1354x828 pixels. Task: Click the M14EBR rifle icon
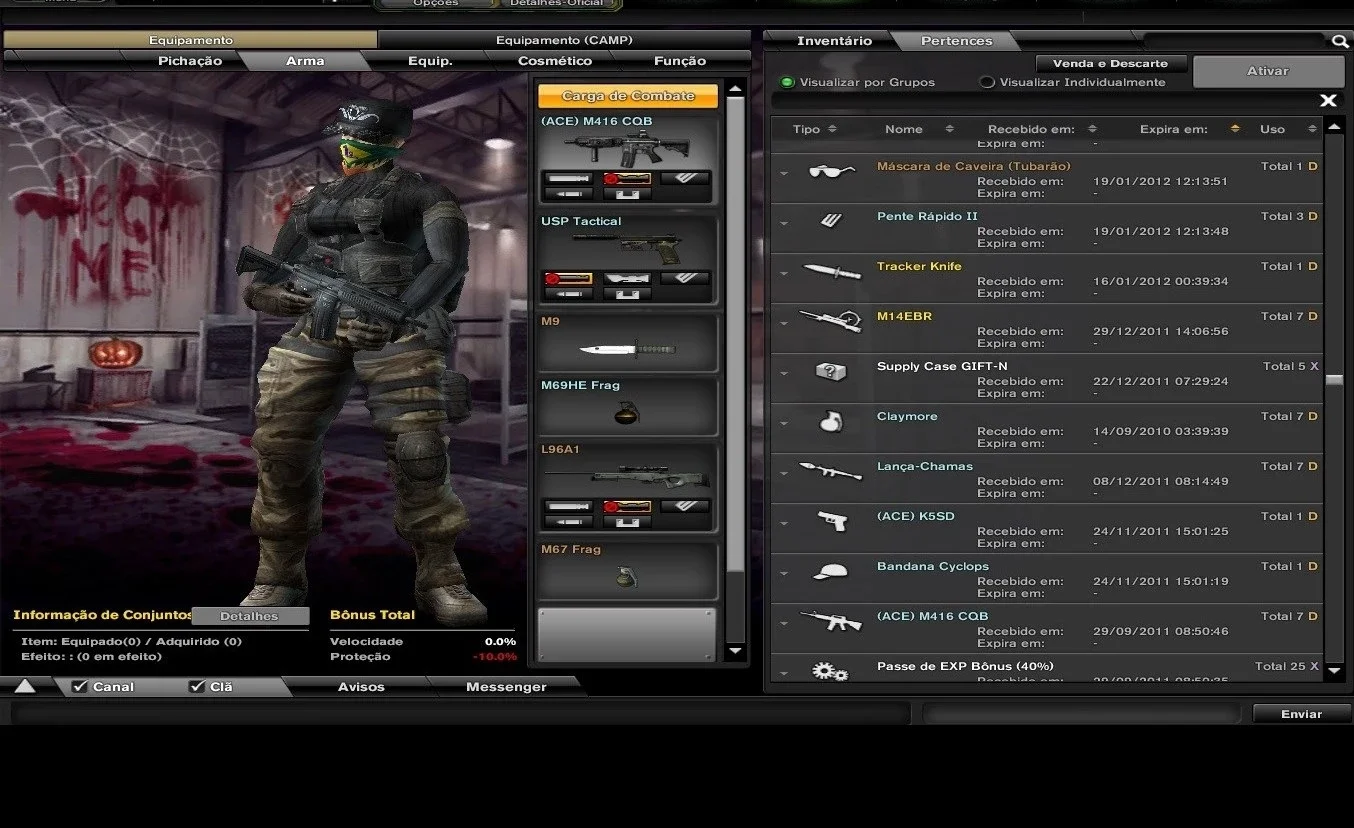(x=831, y=320)
